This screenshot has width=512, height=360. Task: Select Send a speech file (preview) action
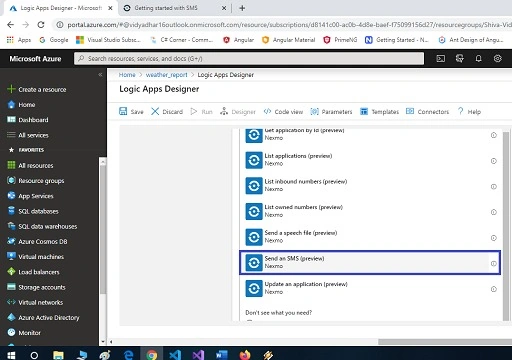point(370,237)
